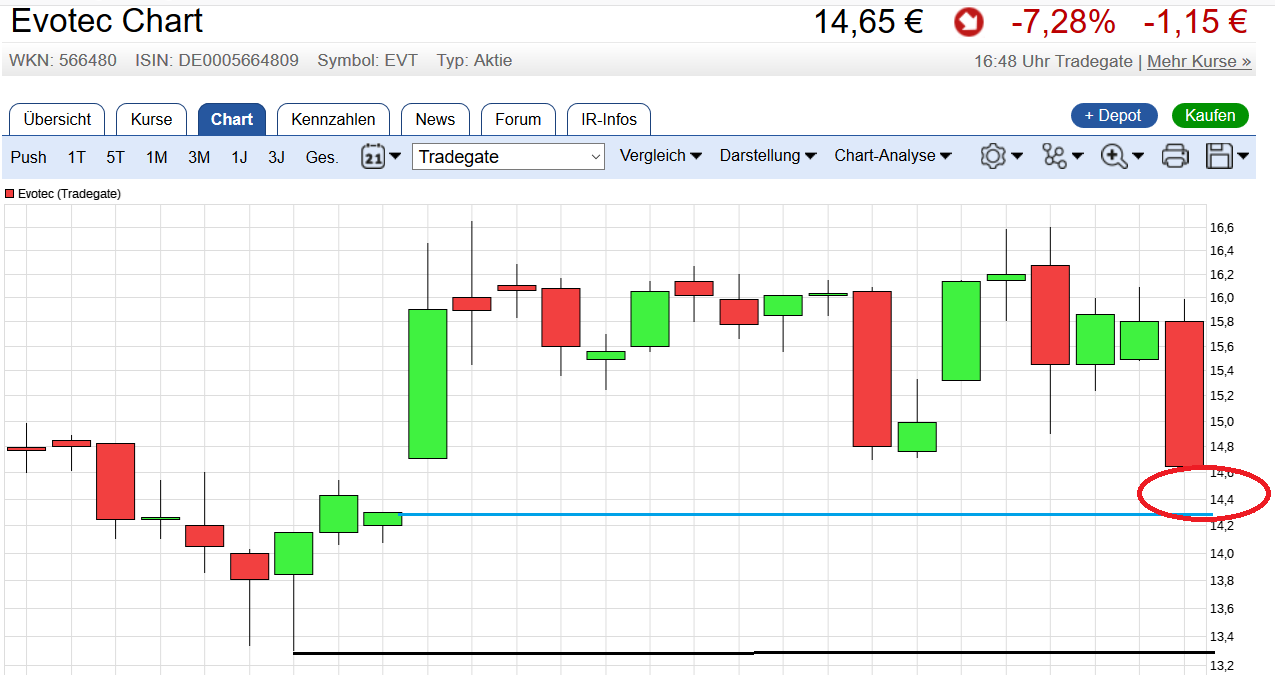Image resolution: width=1275 pixels, height=675 pixels.
Task: Expand the arrow next to the gear icon
Action: 1017,156
